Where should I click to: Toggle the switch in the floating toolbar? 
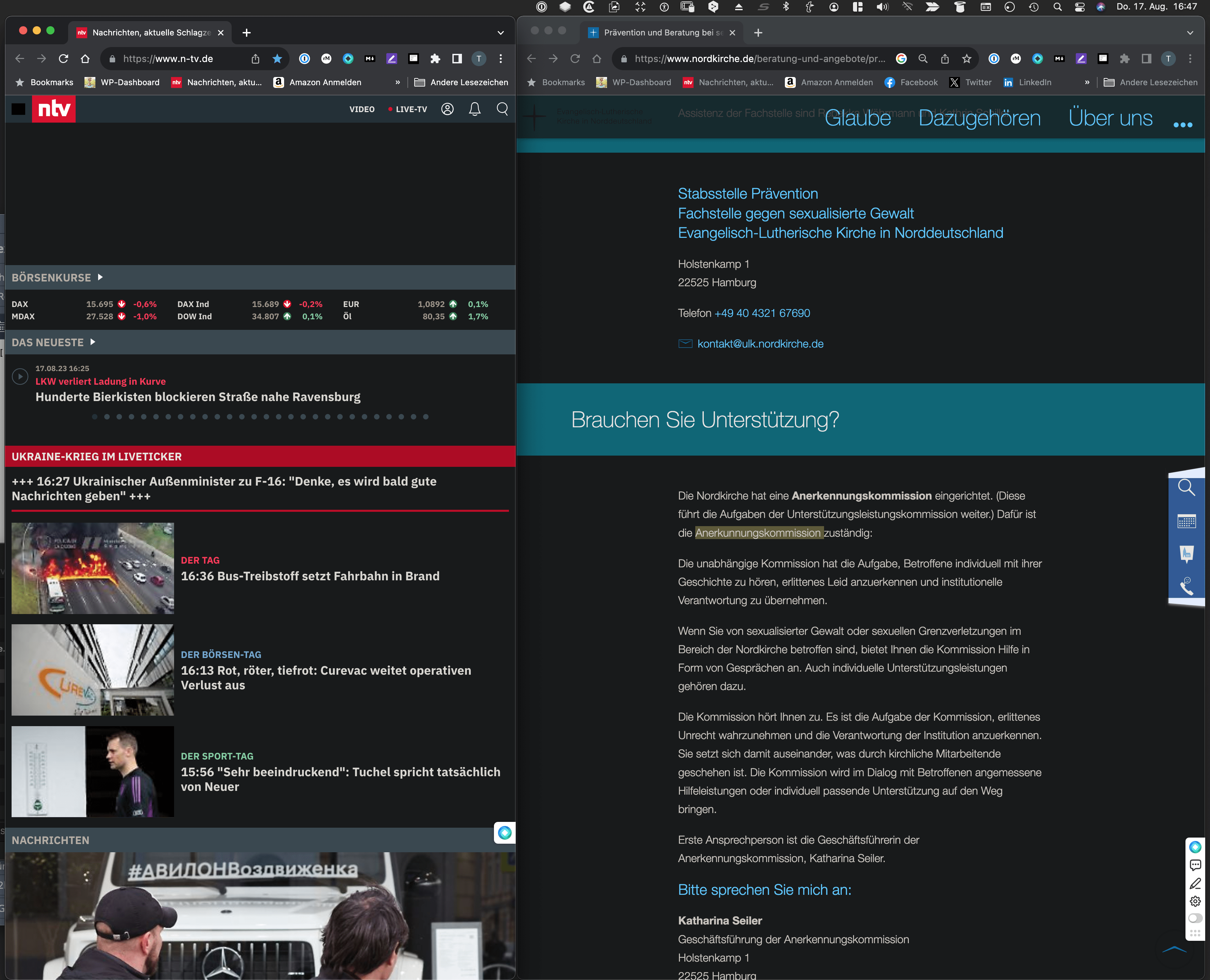pyautogui.click(x=1195, y=918)
